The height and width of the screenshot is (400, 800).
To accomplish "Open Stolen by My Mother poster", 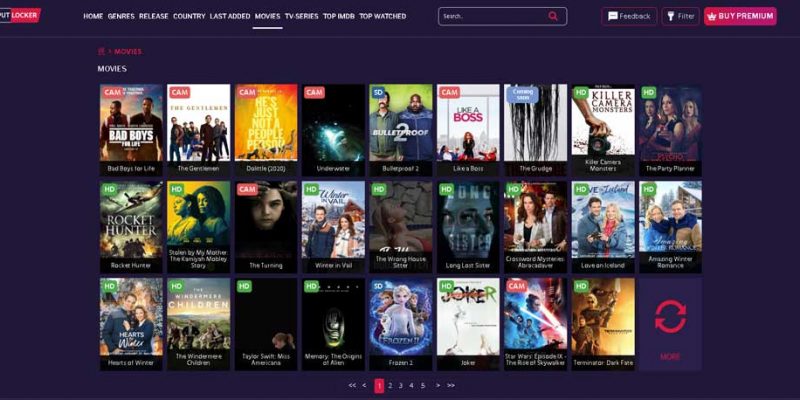I will tap(198, 227).
